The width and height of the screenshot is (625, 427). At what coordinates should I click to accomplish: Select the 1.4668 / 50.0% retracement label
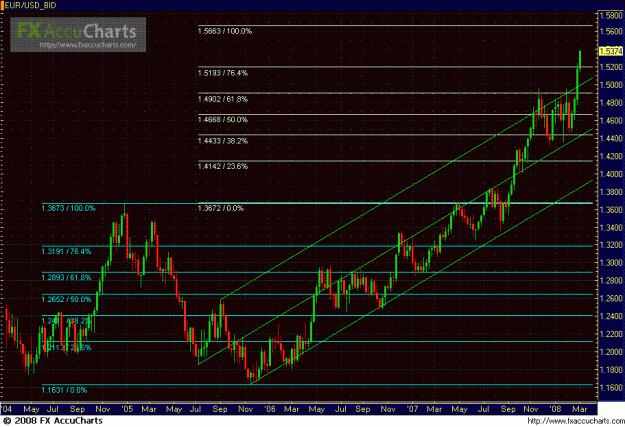click(223, 120)
